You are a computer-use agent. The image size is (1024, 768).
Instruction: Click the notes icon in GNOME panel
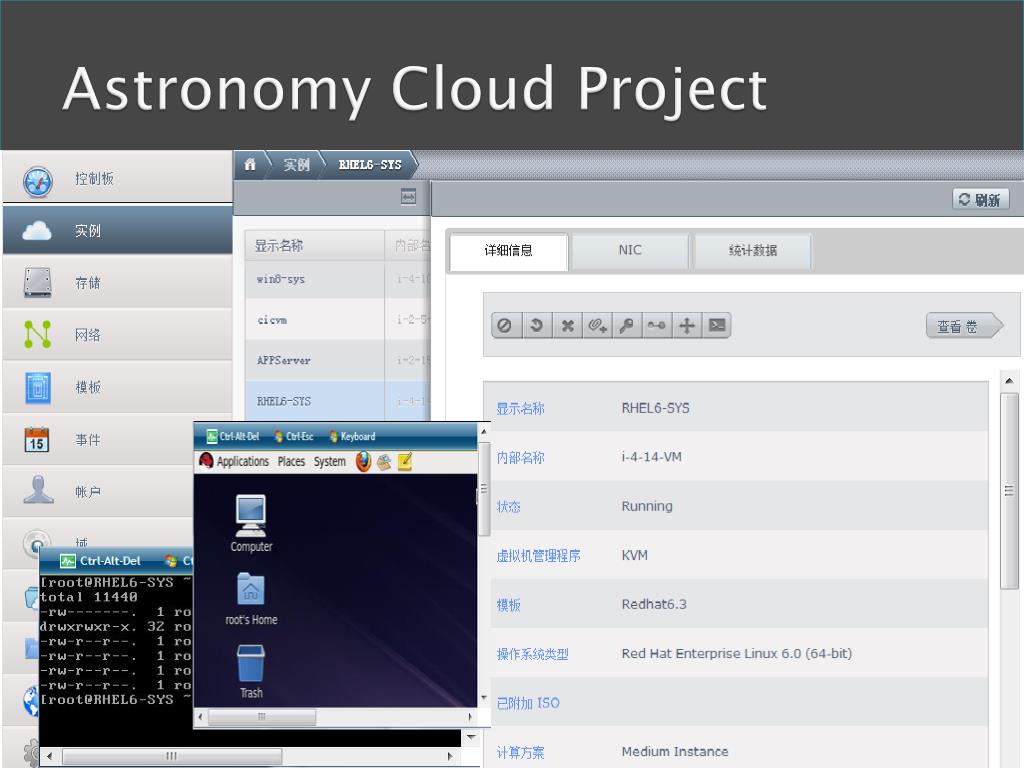click(x=405, y=462)
